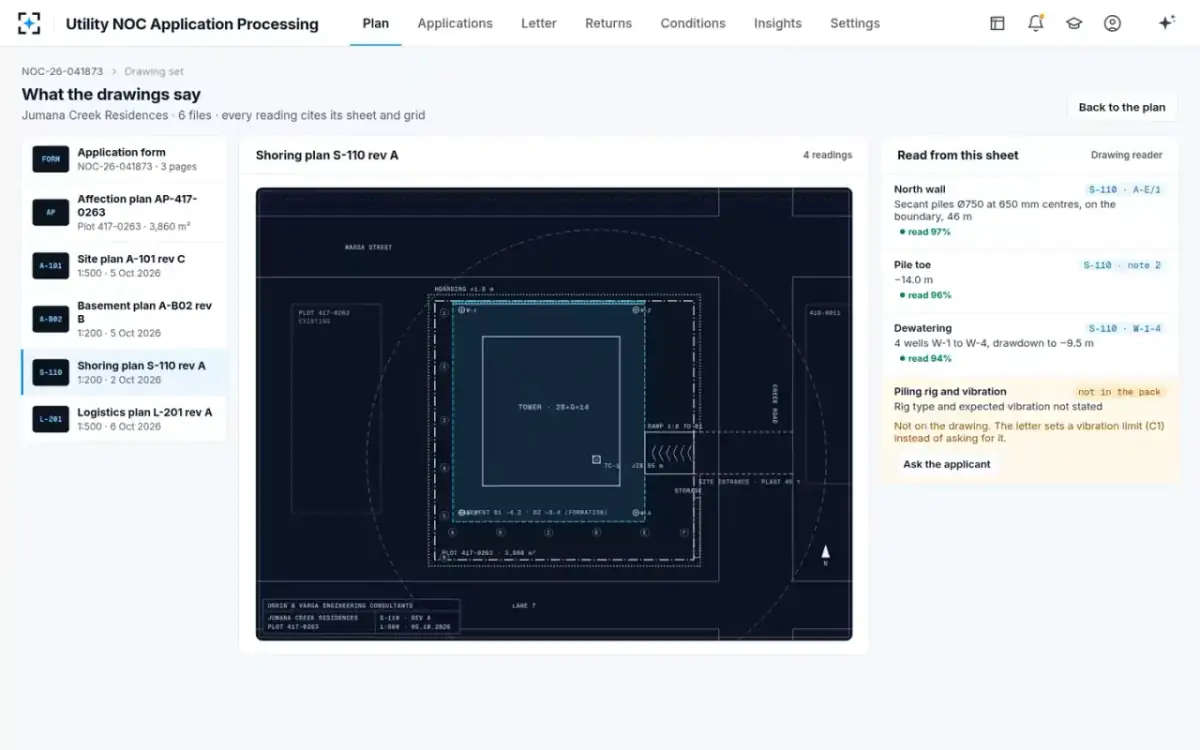The width and height of the screenshot is (1200, 750).
Task: Go to the Conditions tab
Action: (x=693, y=23)
